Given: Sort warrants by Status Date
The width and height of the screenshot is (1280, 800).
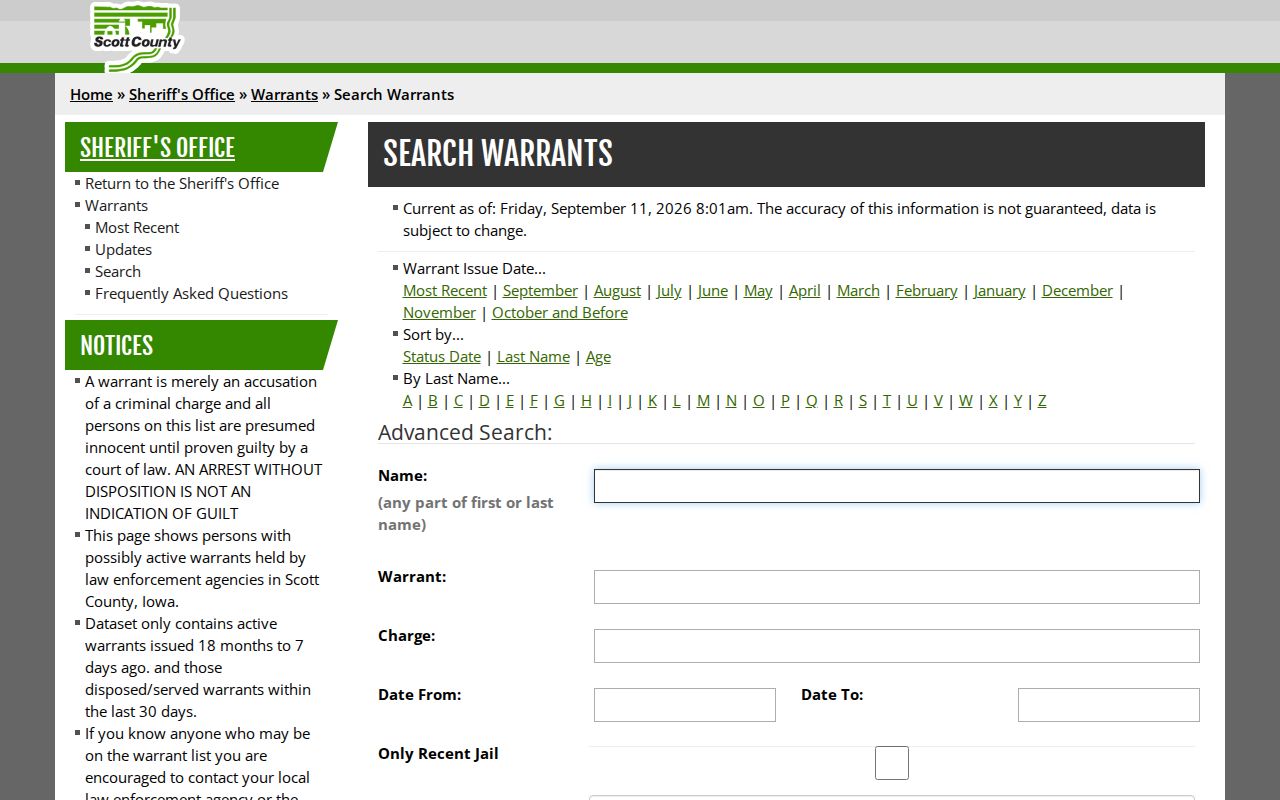Looking at the screenshot, I should (442, 356).
